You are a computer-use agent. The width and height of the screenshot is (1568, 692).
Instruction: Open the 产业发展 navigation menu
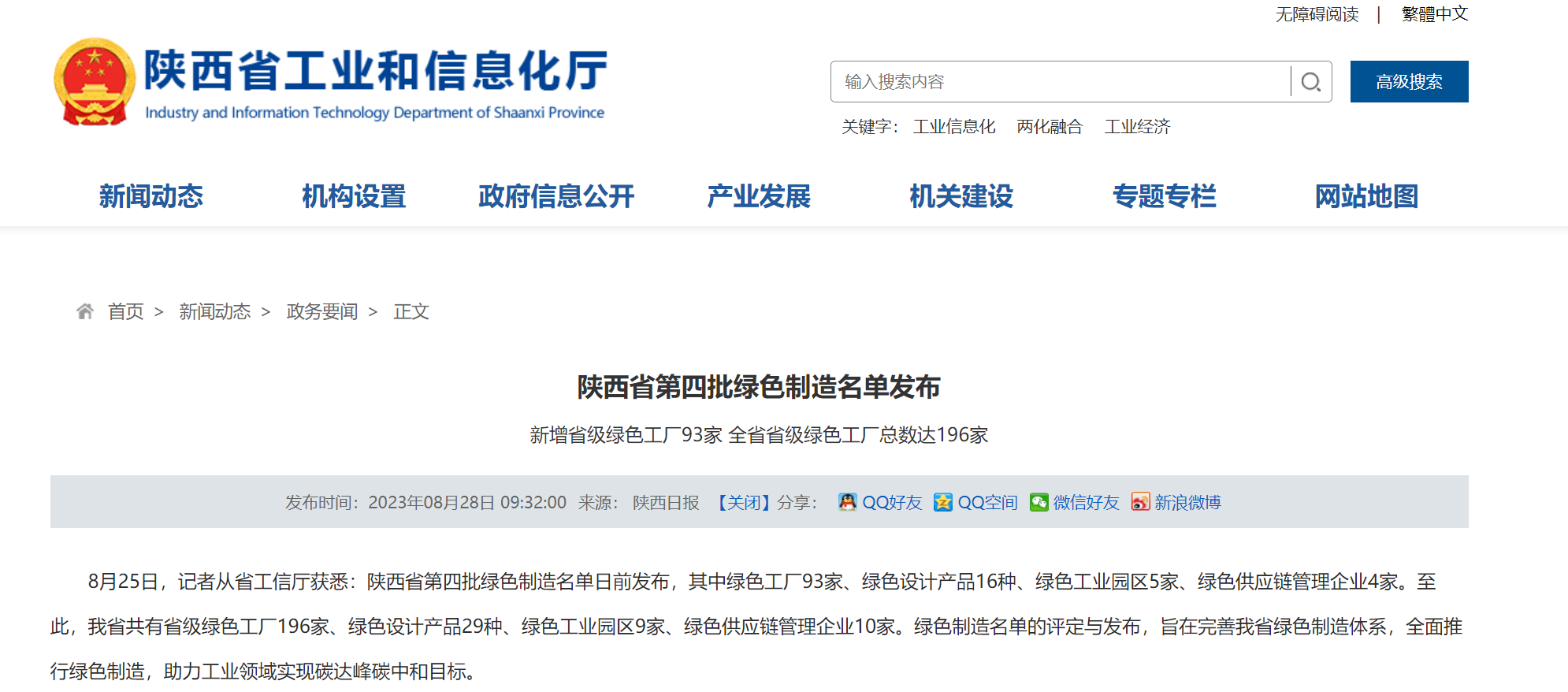(x=759, y=196)
